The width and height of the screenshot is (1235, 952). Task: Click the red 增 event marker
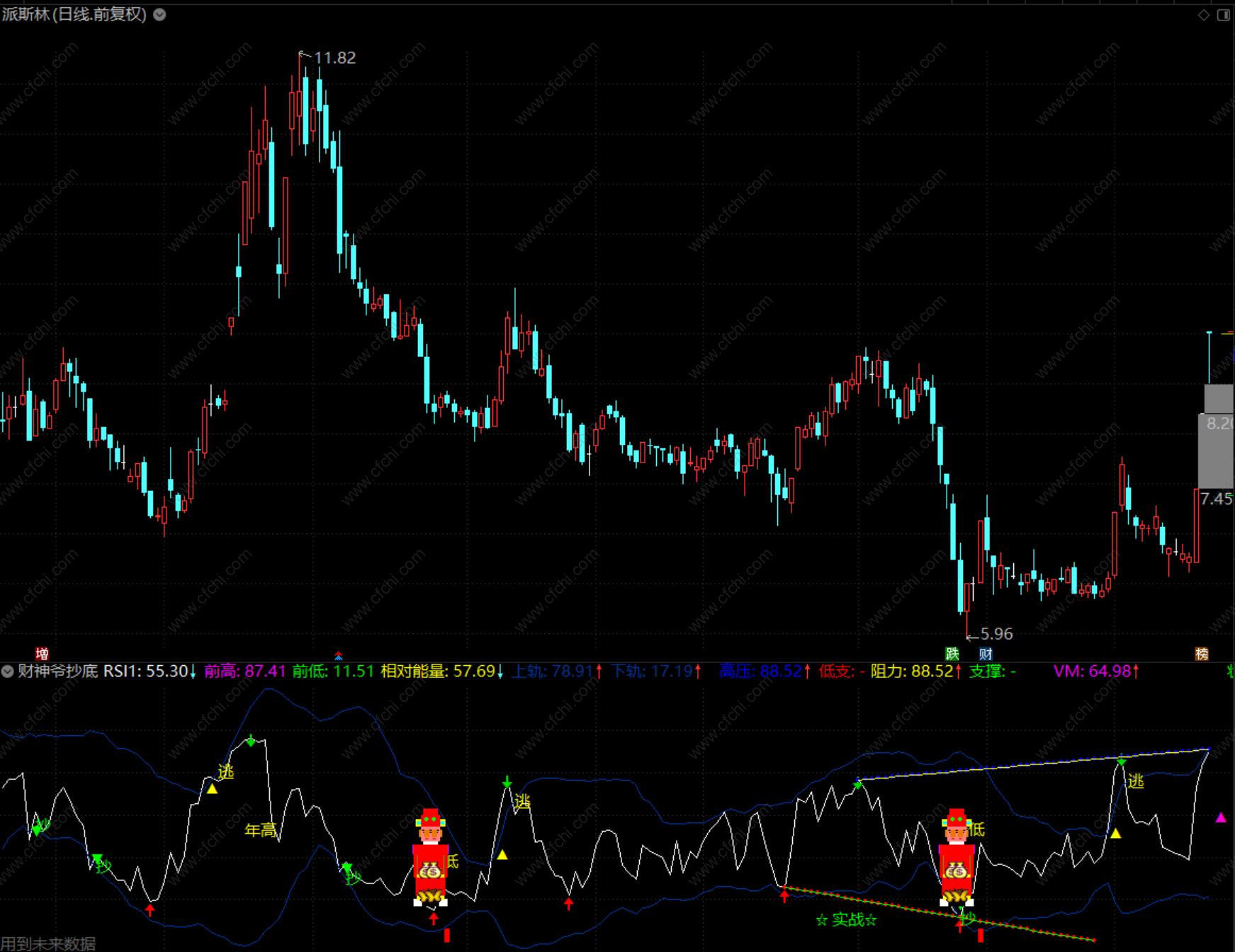coord(43,654)
